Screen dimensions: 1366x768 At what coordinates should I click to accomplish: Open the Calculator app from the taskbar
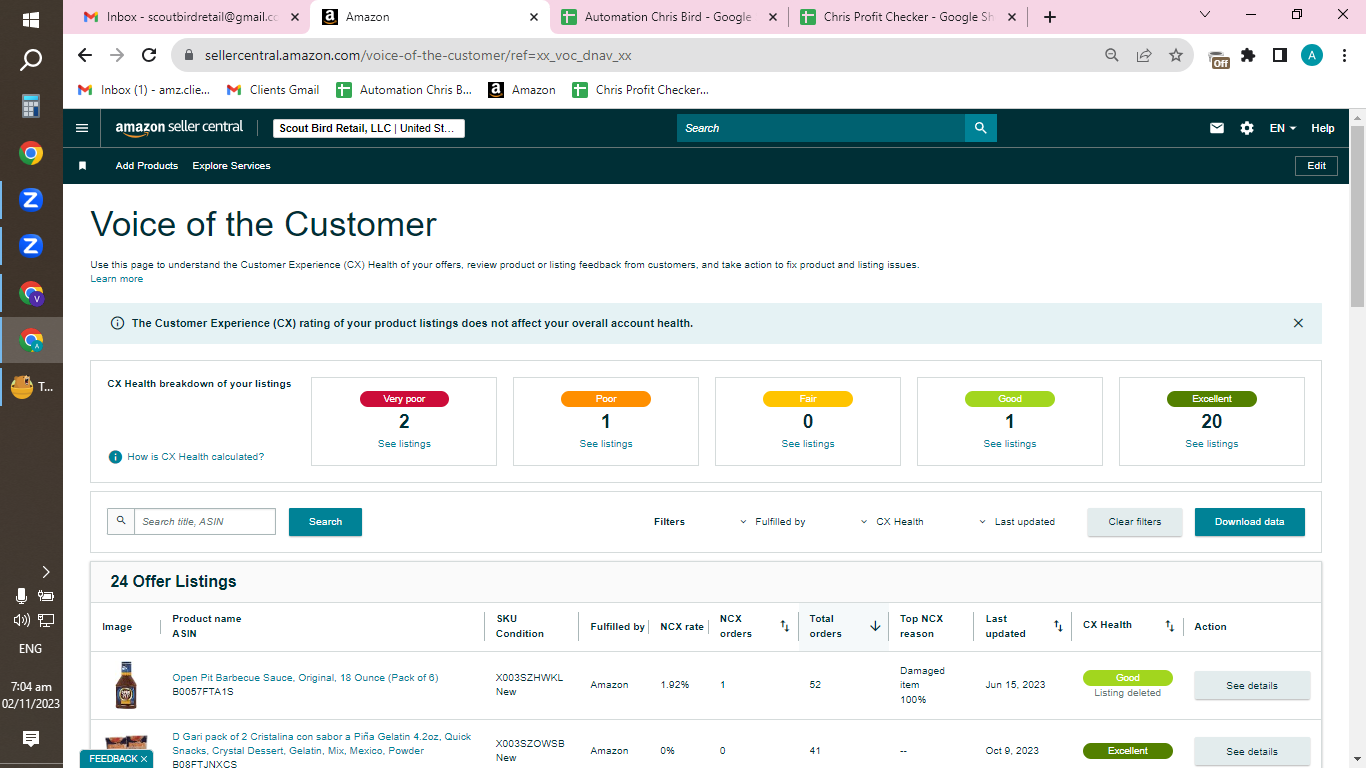click(x=31, y=107)
